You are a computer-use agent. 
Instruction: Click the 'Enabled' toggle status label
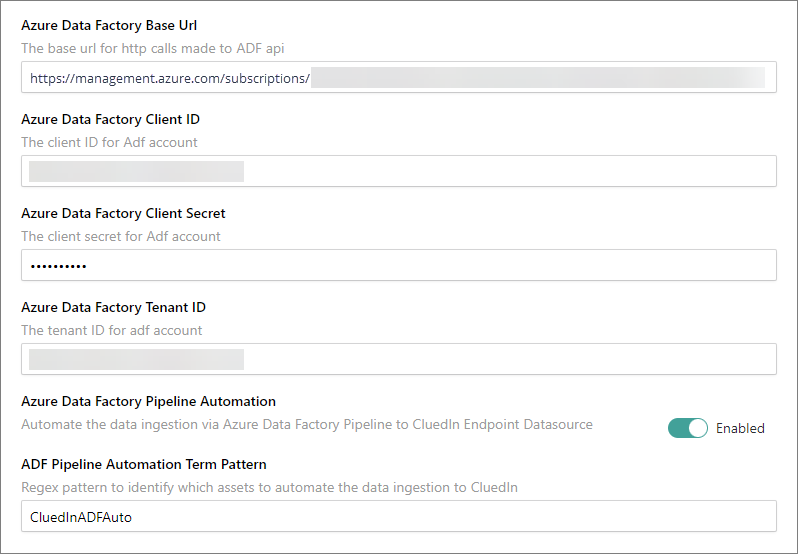pyautogui.click(x=740, y=428)
